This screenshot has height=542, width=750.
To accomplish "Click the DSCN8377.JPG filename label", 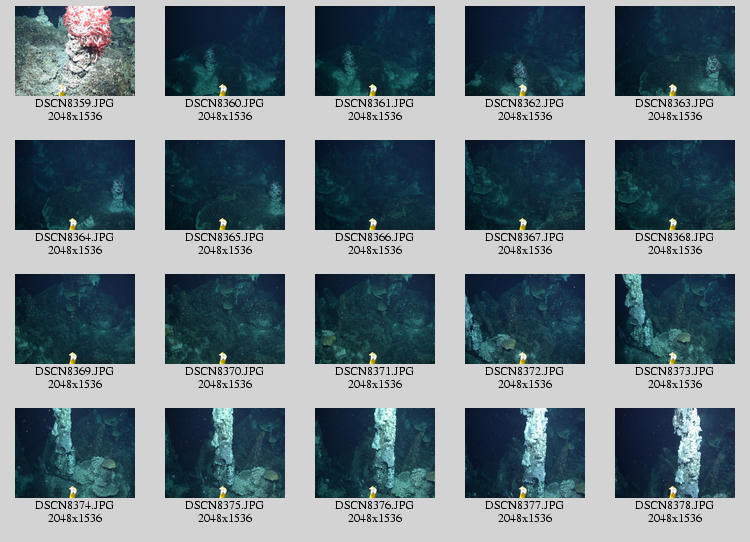I will [x=525, y=505].
